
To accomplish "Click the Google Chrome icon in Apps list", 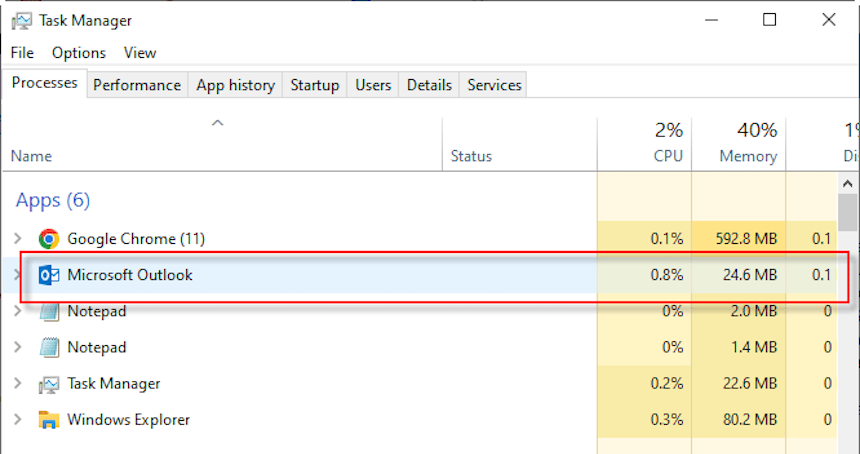I will (x=49, y=239).
